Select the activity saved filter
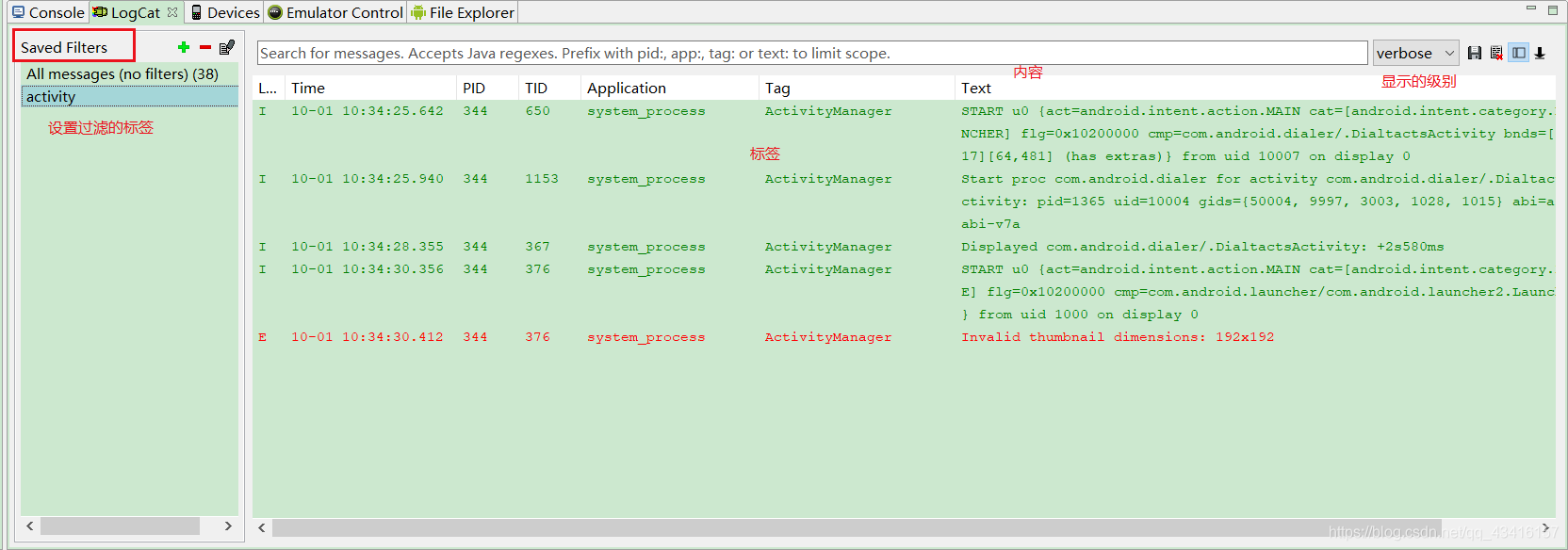This screenshot has height=550, width=1568. click(130, 96)
